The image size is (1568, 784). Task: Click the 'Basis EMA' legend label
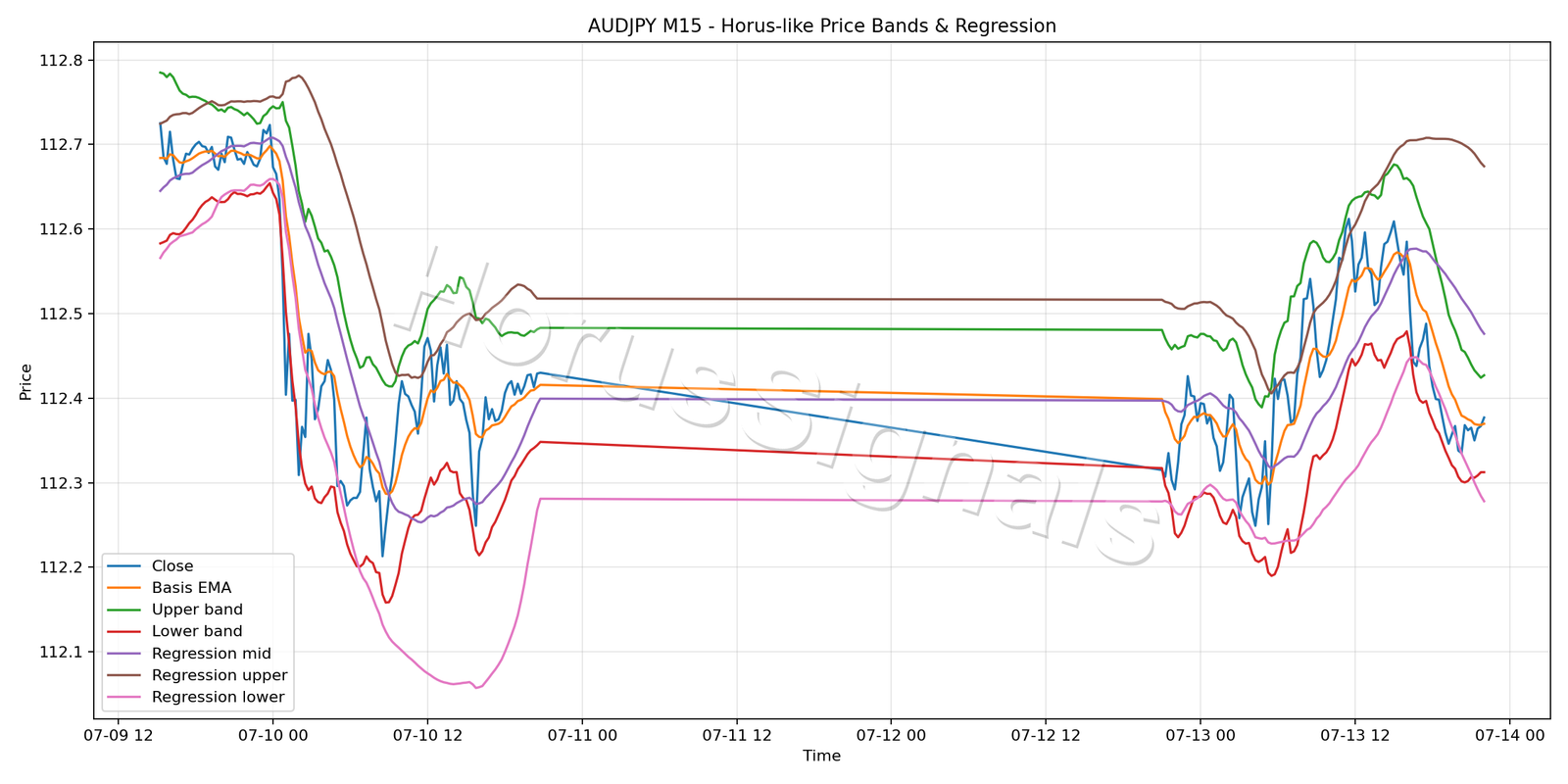[x=192, y=588]
